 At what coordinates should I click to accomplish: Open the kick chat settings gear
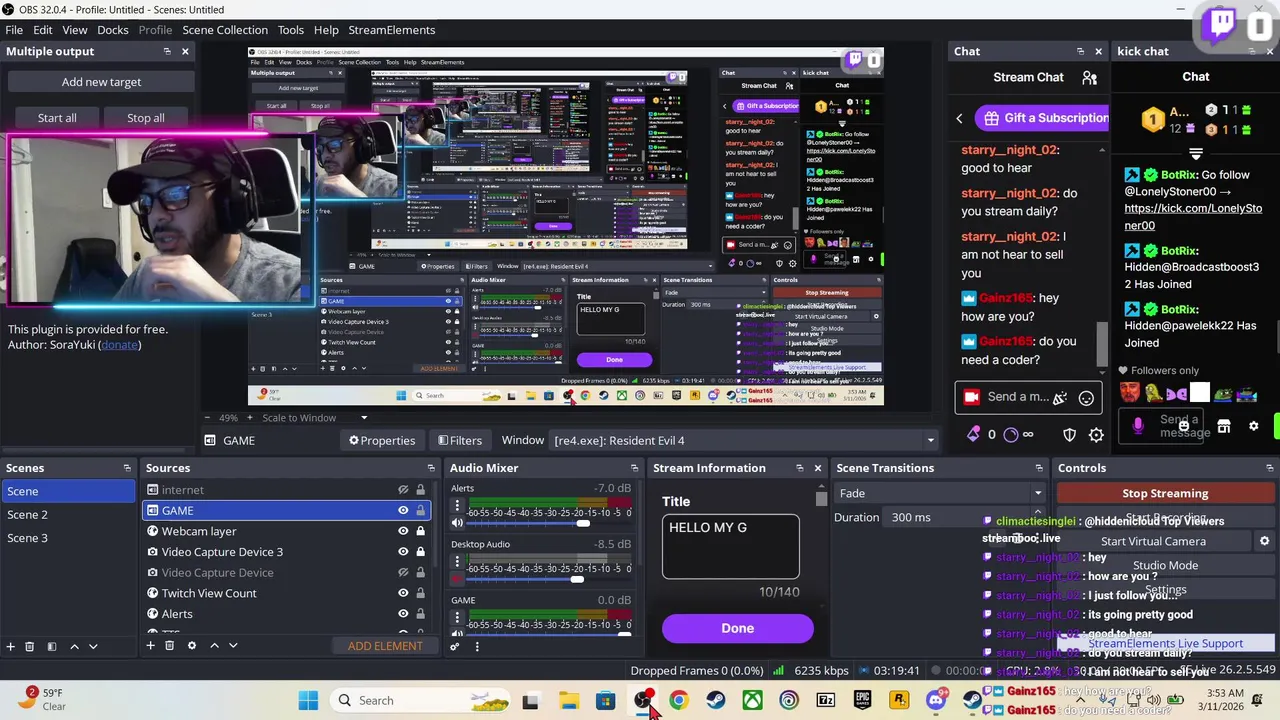(1254, 426)
